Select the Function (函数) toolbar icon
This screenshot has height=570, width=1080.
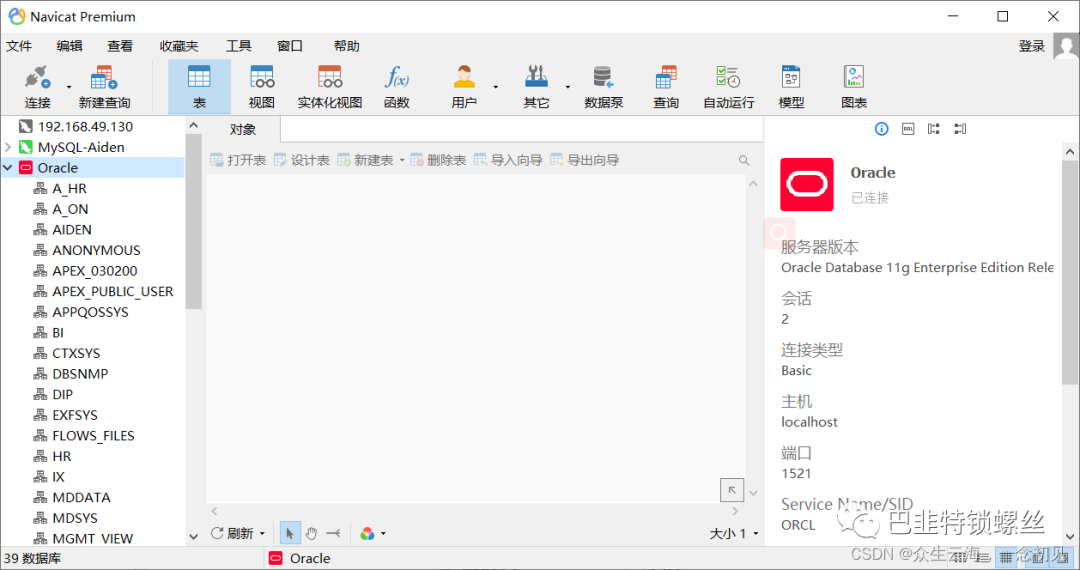point(397,87)
